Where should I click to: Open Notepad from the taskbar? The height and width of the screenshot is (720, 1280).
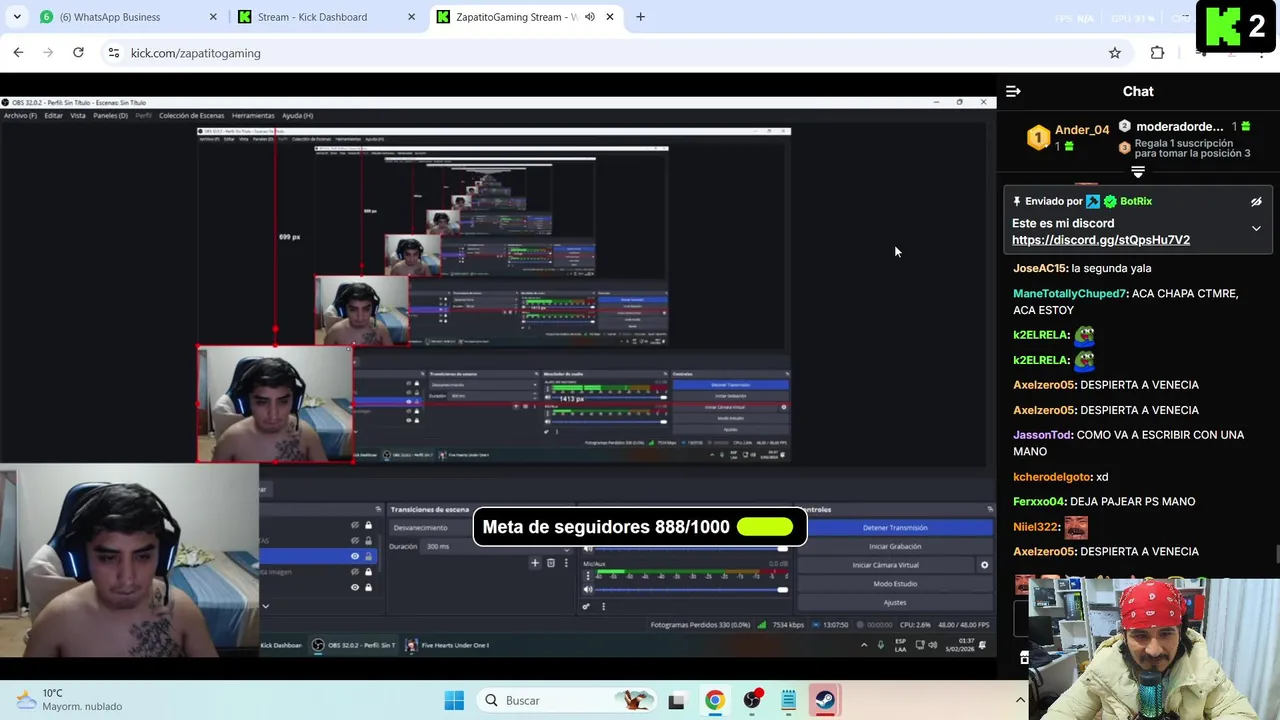point(788,700)
